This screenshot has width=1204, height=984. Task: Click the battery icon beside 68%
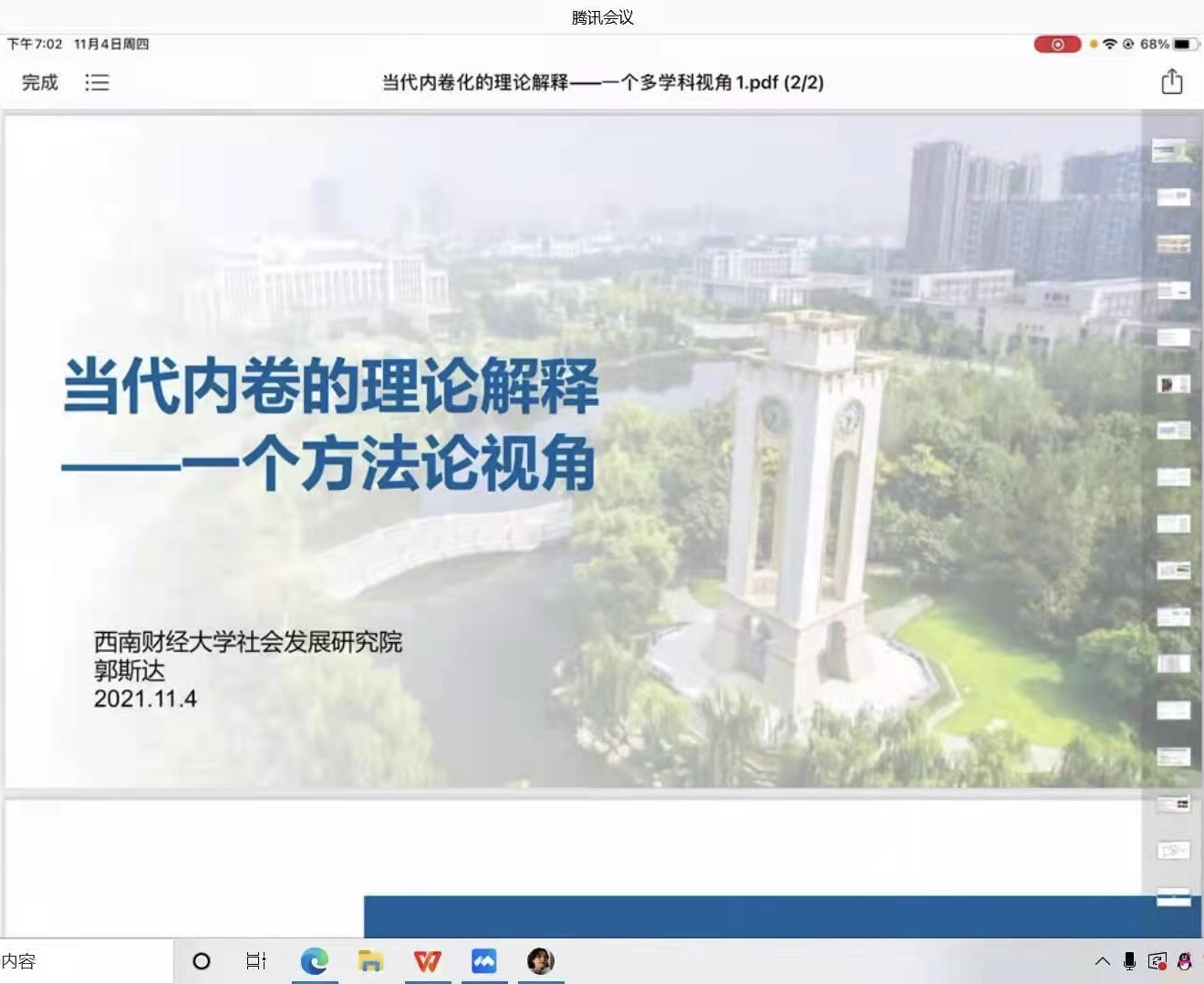click(x=1185, y=44)
